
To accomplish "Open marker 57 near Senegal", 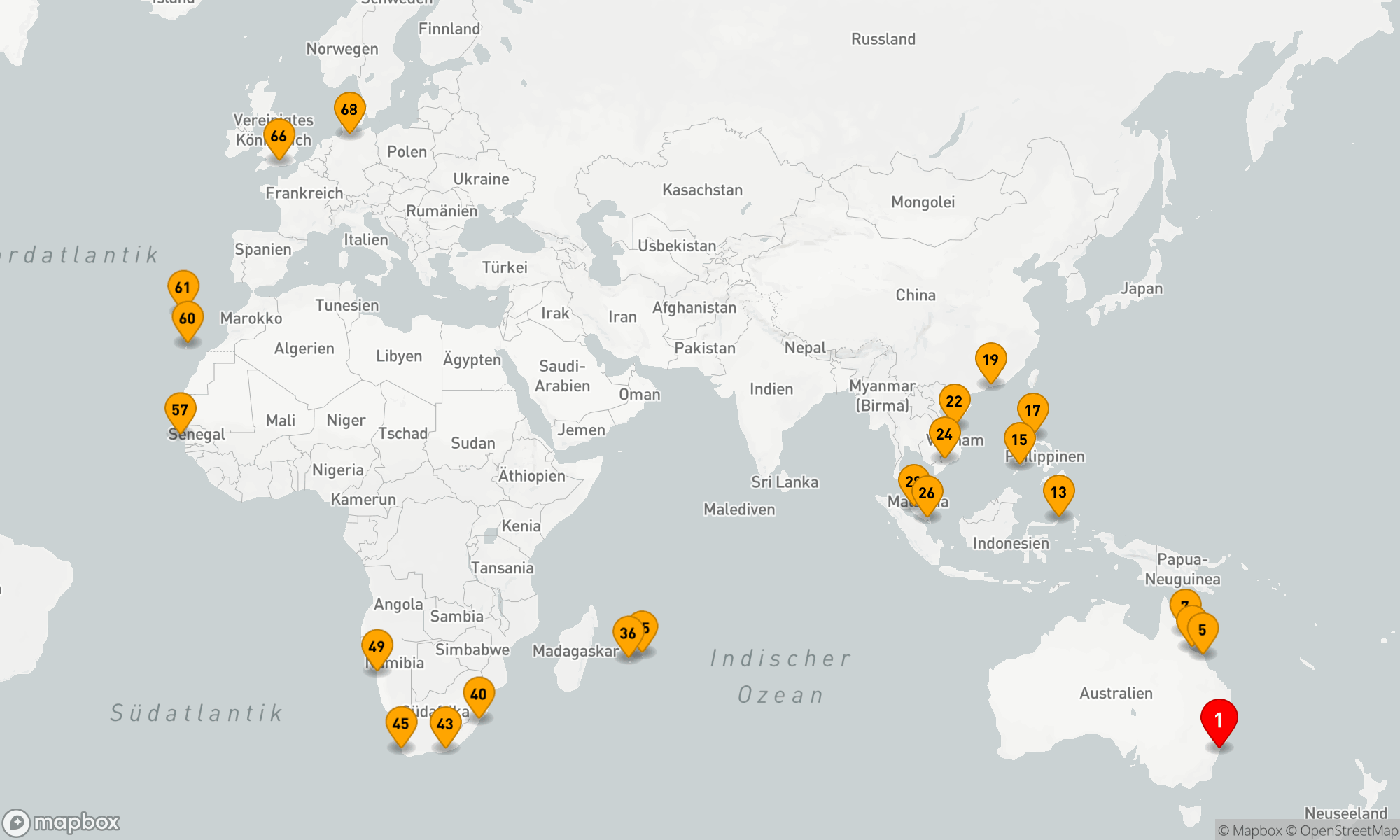I will [x=180, y=410].
